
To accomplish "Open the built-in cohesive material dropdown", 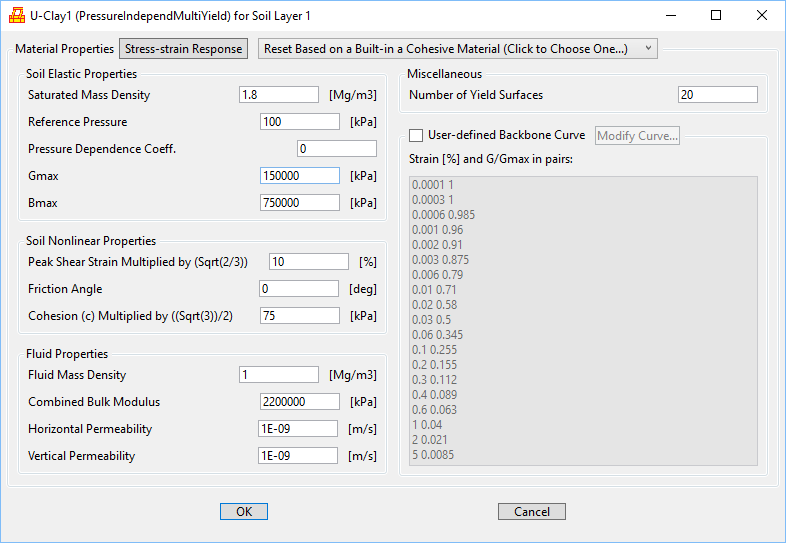I will click(x=457, y=49).
